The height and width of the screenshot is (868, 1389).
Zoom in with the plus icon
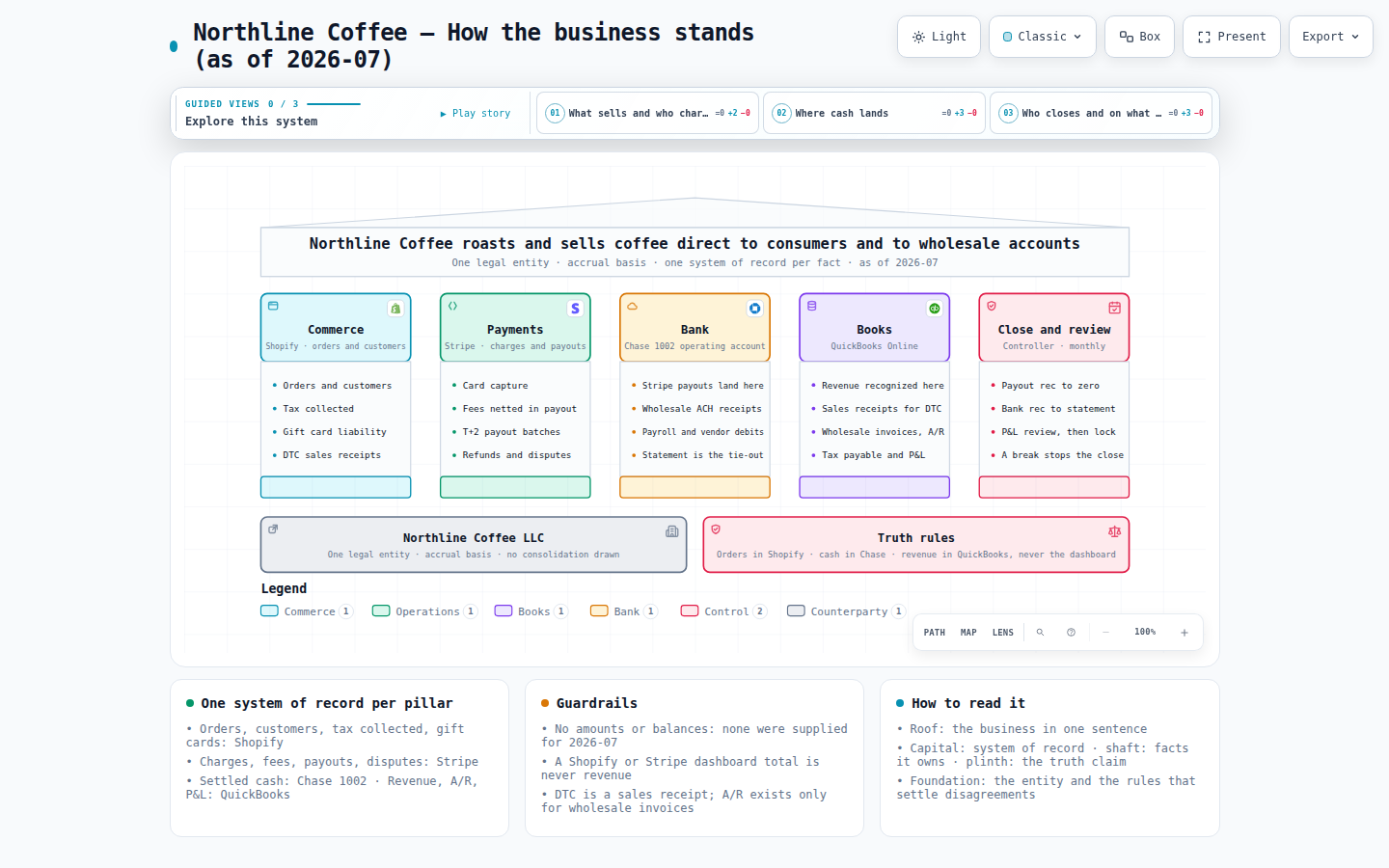click(1185, 633)
